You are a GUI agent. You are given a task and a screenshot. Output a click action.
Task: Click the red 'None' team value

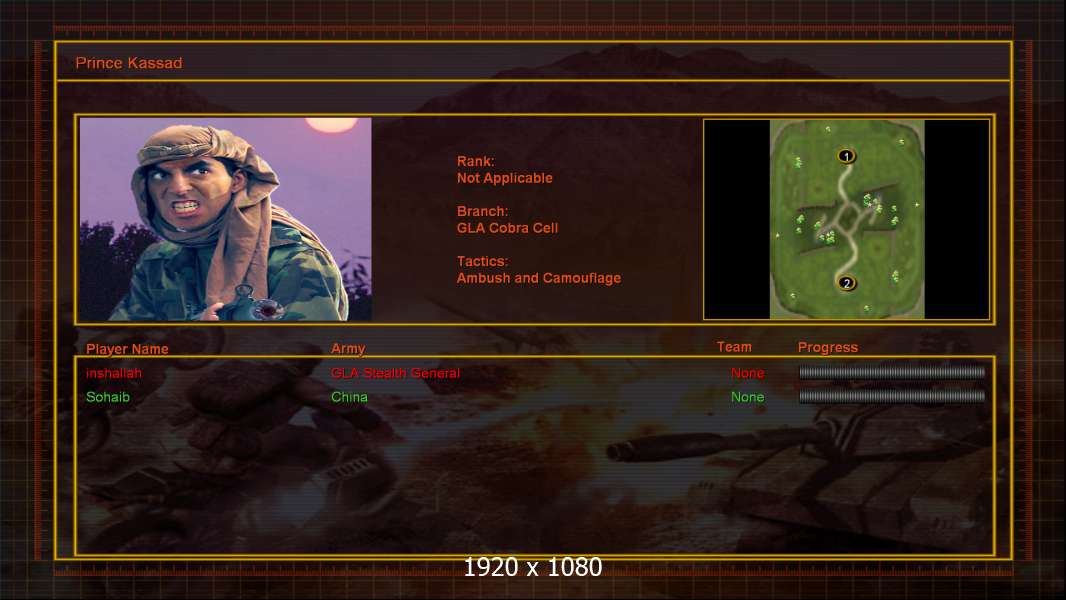coord(747,373)
